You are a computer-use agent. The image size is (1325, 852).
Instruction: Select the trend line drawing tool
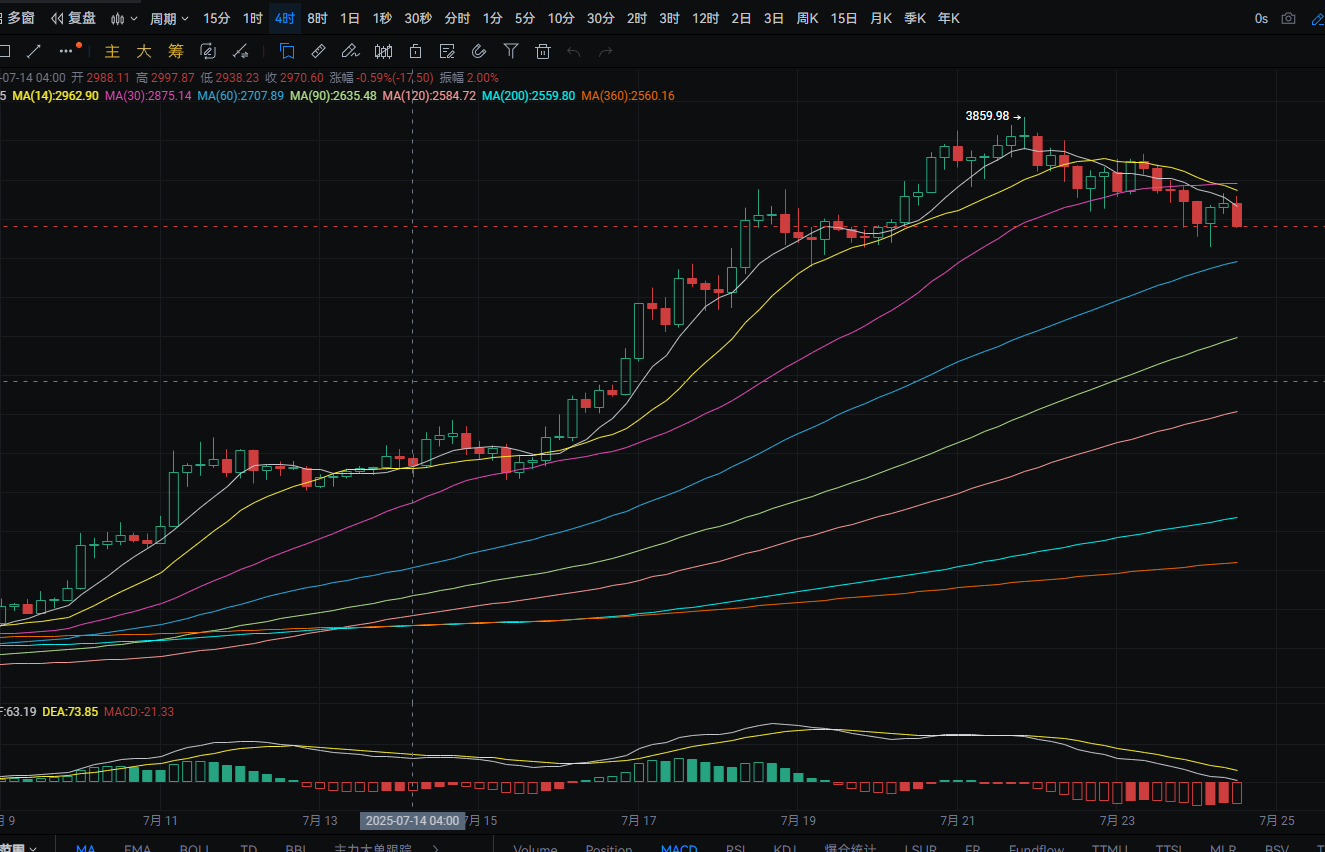tap(33, 51)
